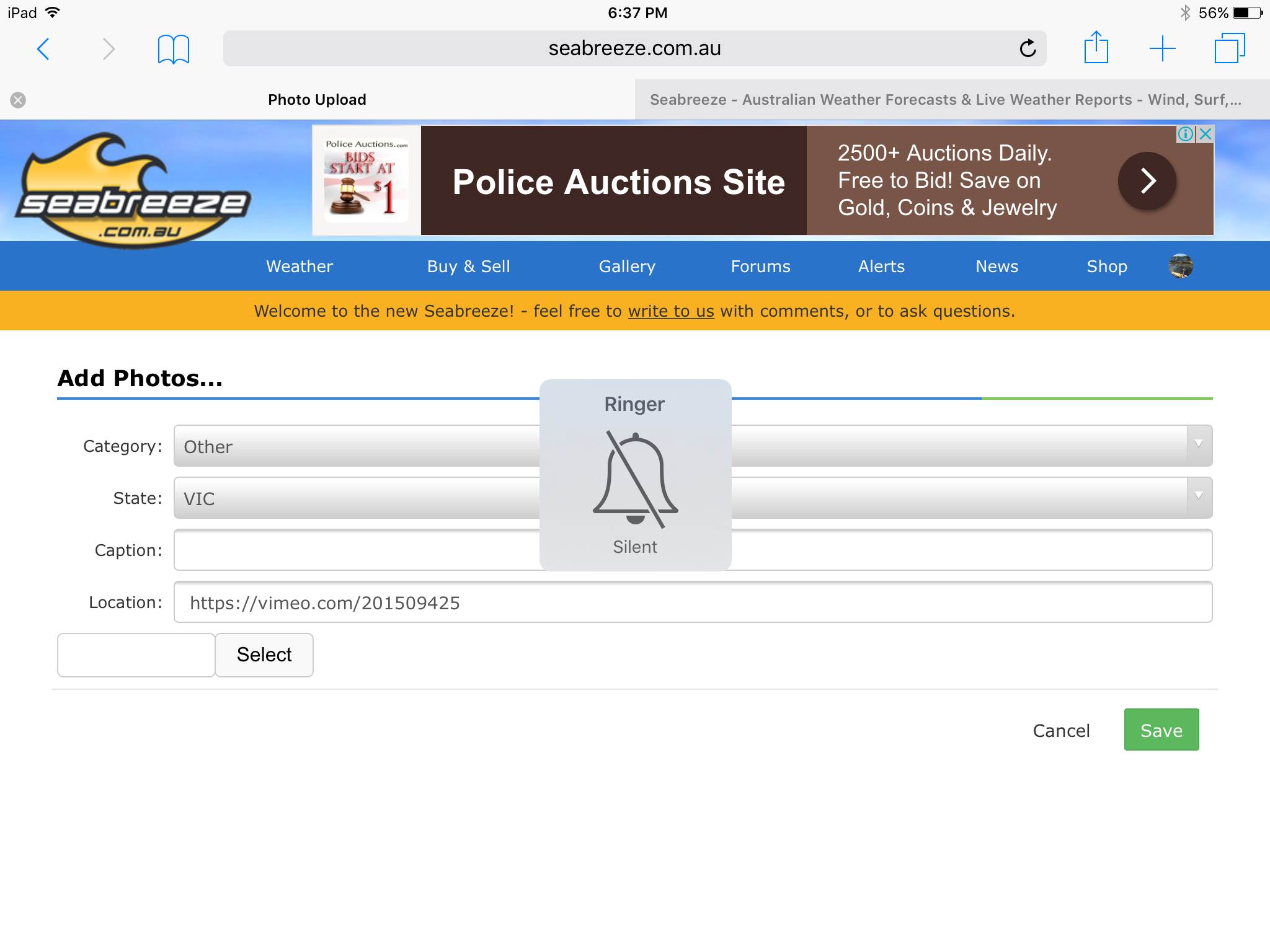Viewport: 1270px width, 952px height.
Task: Open the ad info icon
Action: click(x=1186, y=134)
